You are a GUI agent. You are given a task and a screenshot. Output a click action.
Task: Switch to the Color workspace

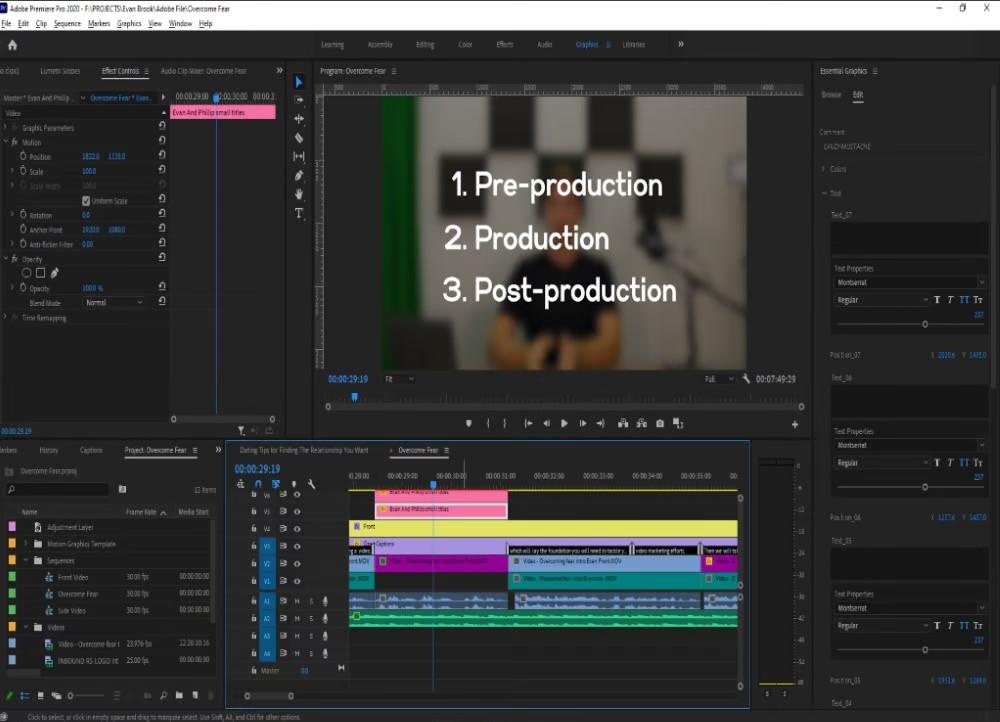465,45
